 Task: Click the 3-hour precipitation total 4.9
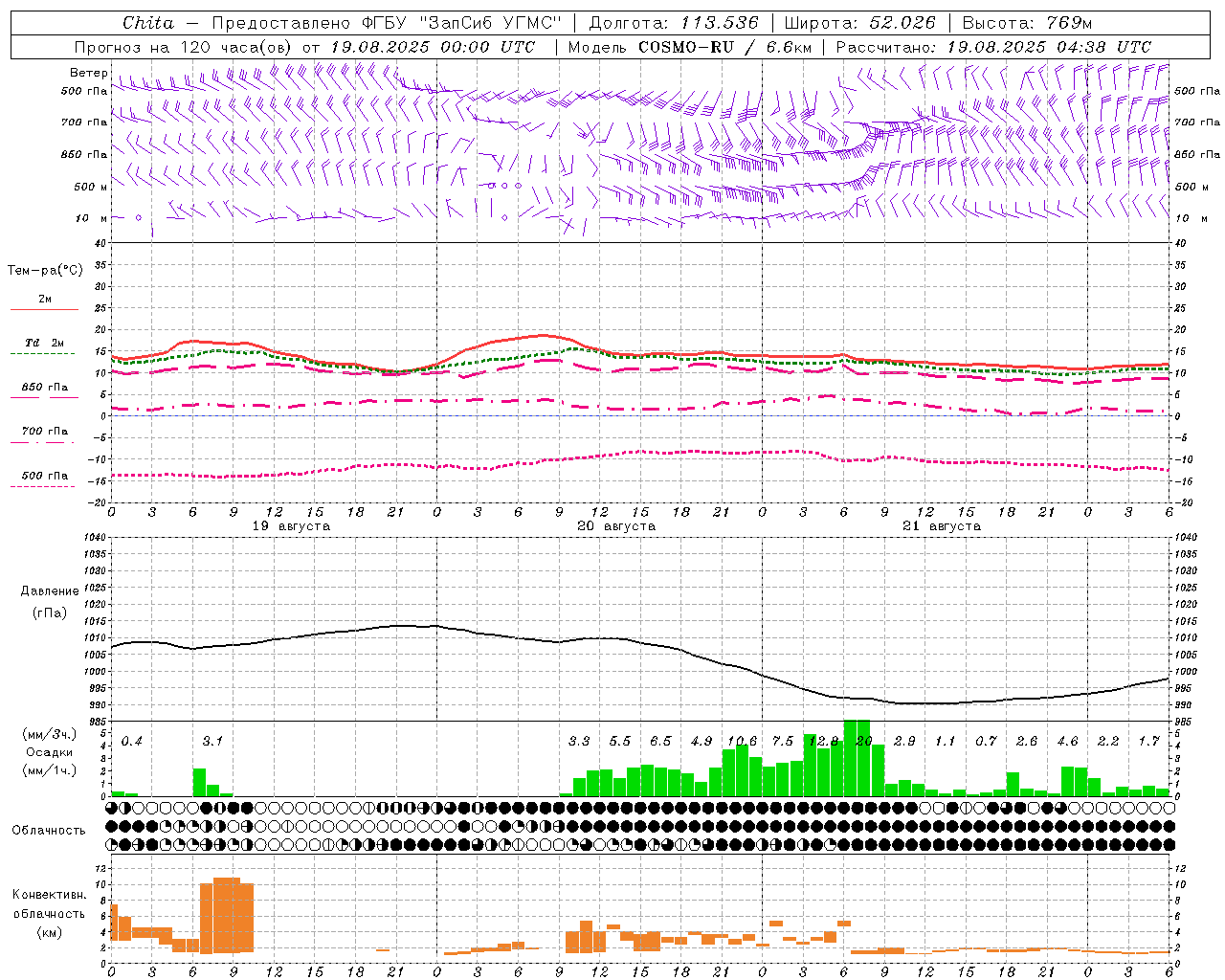tap(702, 742)
